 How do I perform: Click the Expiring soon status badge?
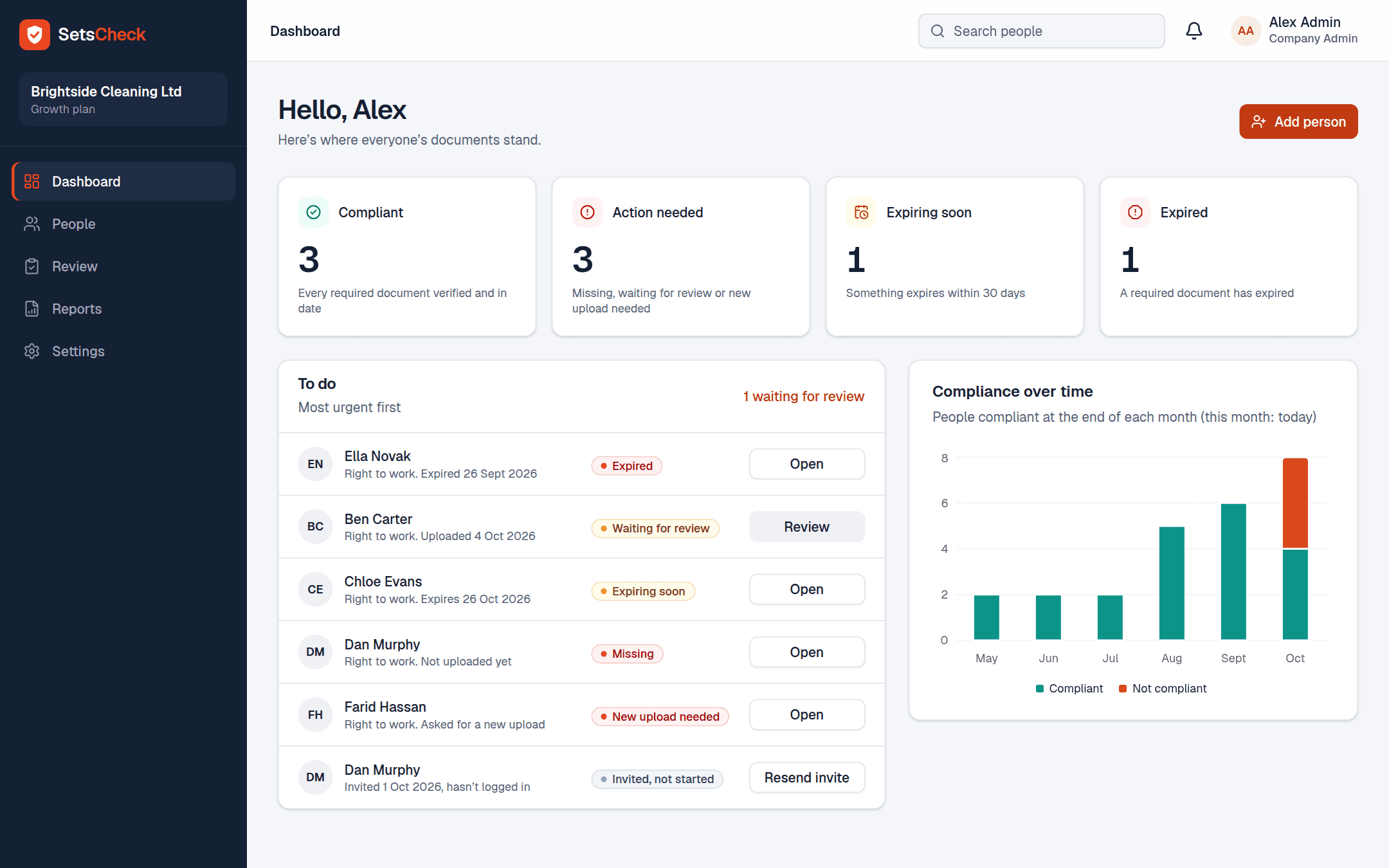point(643,591)
